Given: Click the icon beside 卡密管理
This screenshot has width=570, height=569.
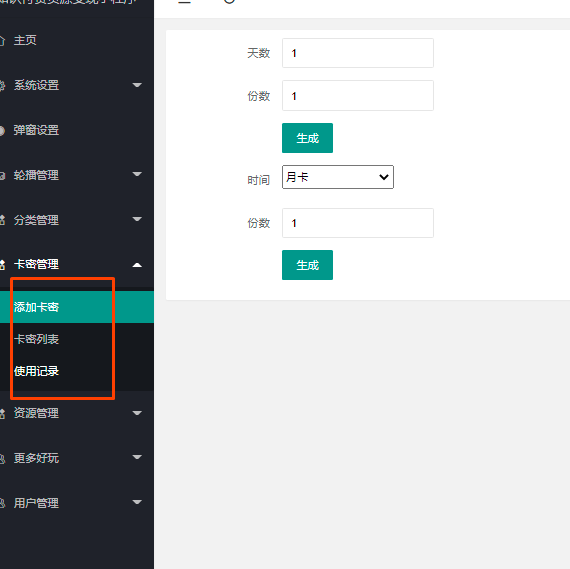Looking at the screenshot, I should point(2,265).
